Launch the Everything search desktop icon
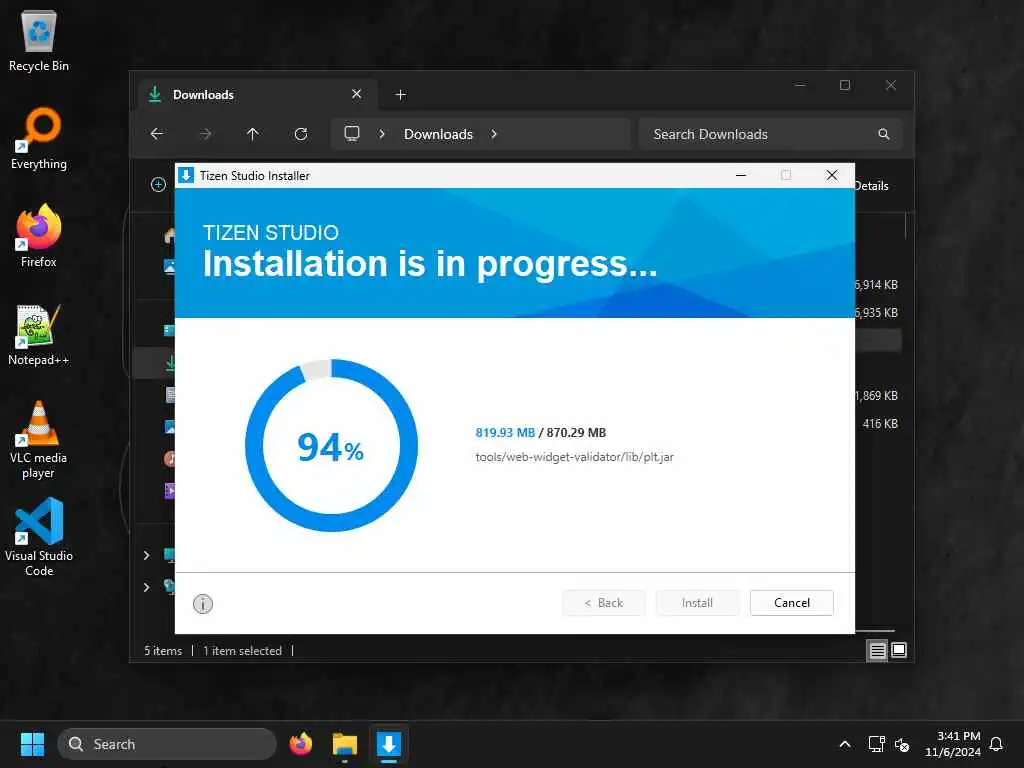1024x768 pixels. pos(39,138)
